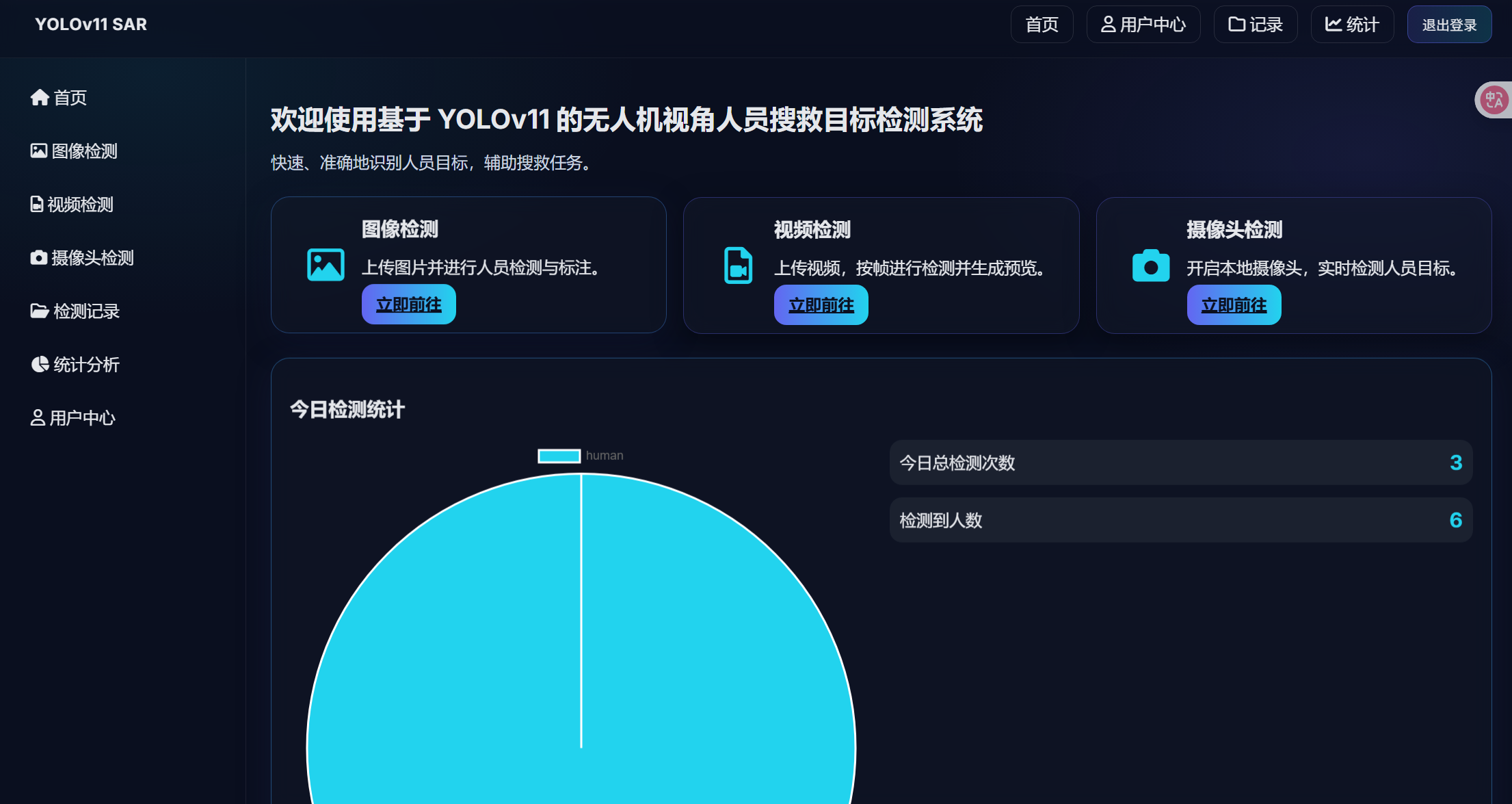The width and height of the screenshot is (1512, 804).
Task: Select 图像检测 label in the left sidebar
Action: click(x=85, y=151)
